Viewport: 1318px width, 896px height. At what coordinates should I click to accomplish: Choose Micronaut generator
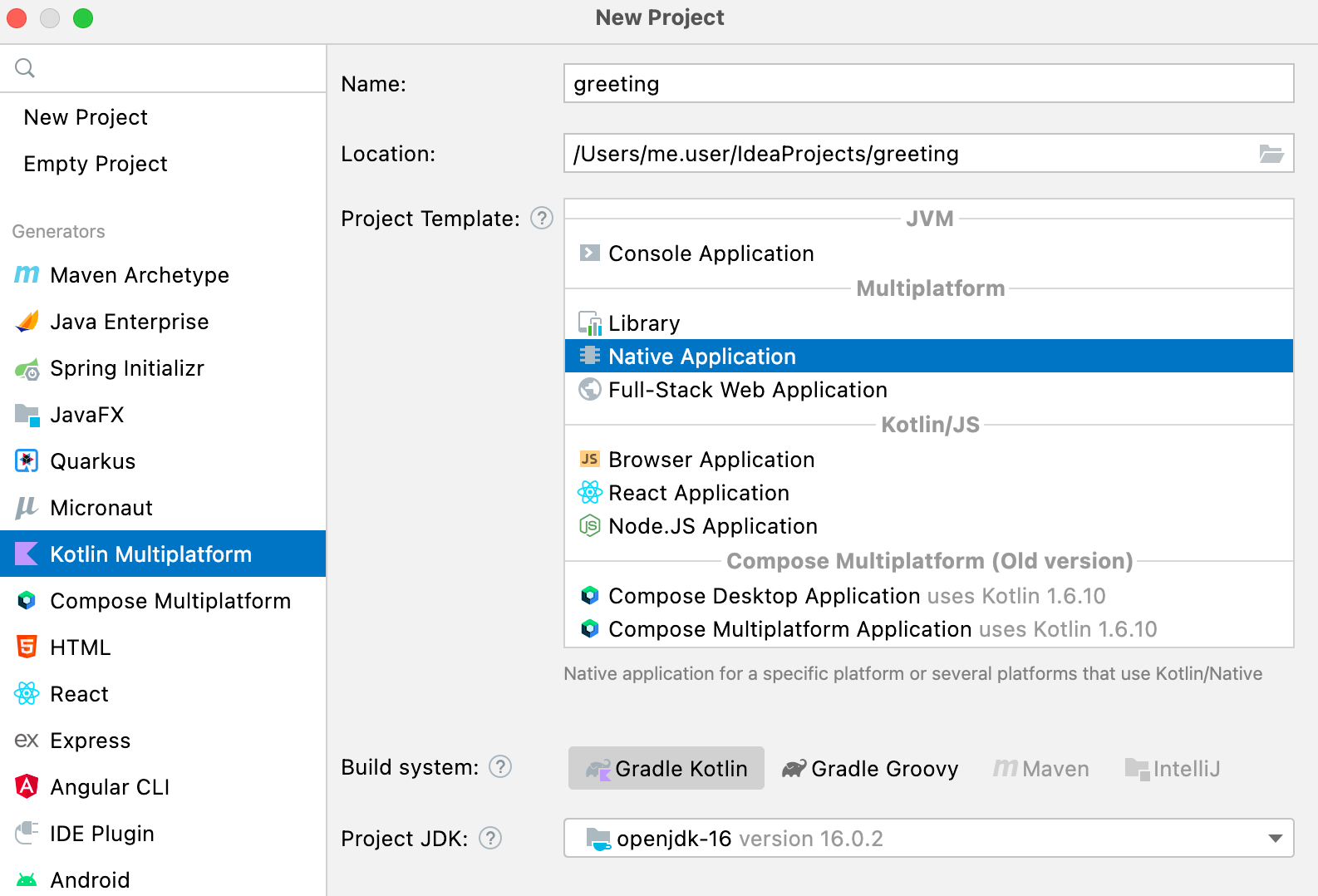click(x=163, y=507)
